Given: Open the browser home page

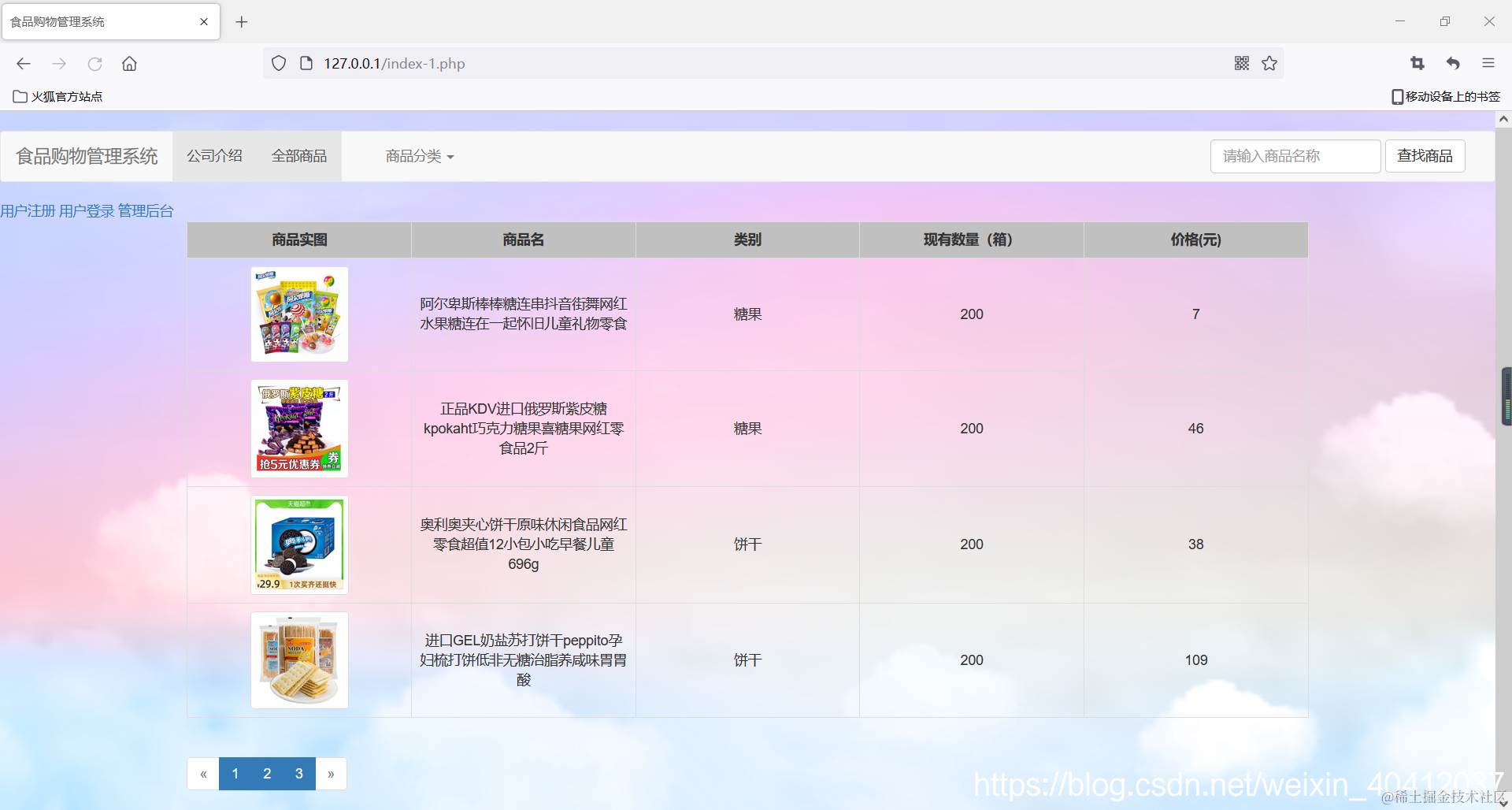Looking at the screenshot, I should tap(129, 64).
